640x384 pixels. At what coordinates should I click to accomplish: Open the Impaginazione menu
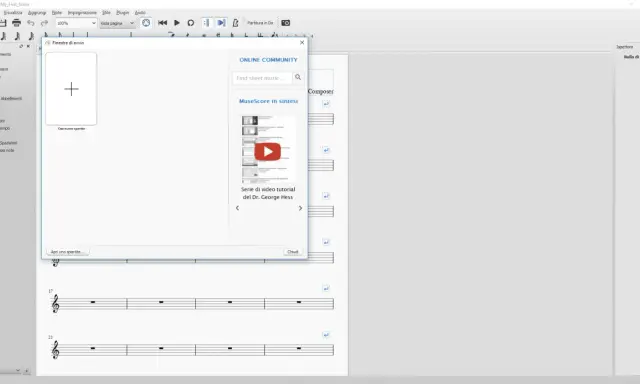[x=82, y=13]
